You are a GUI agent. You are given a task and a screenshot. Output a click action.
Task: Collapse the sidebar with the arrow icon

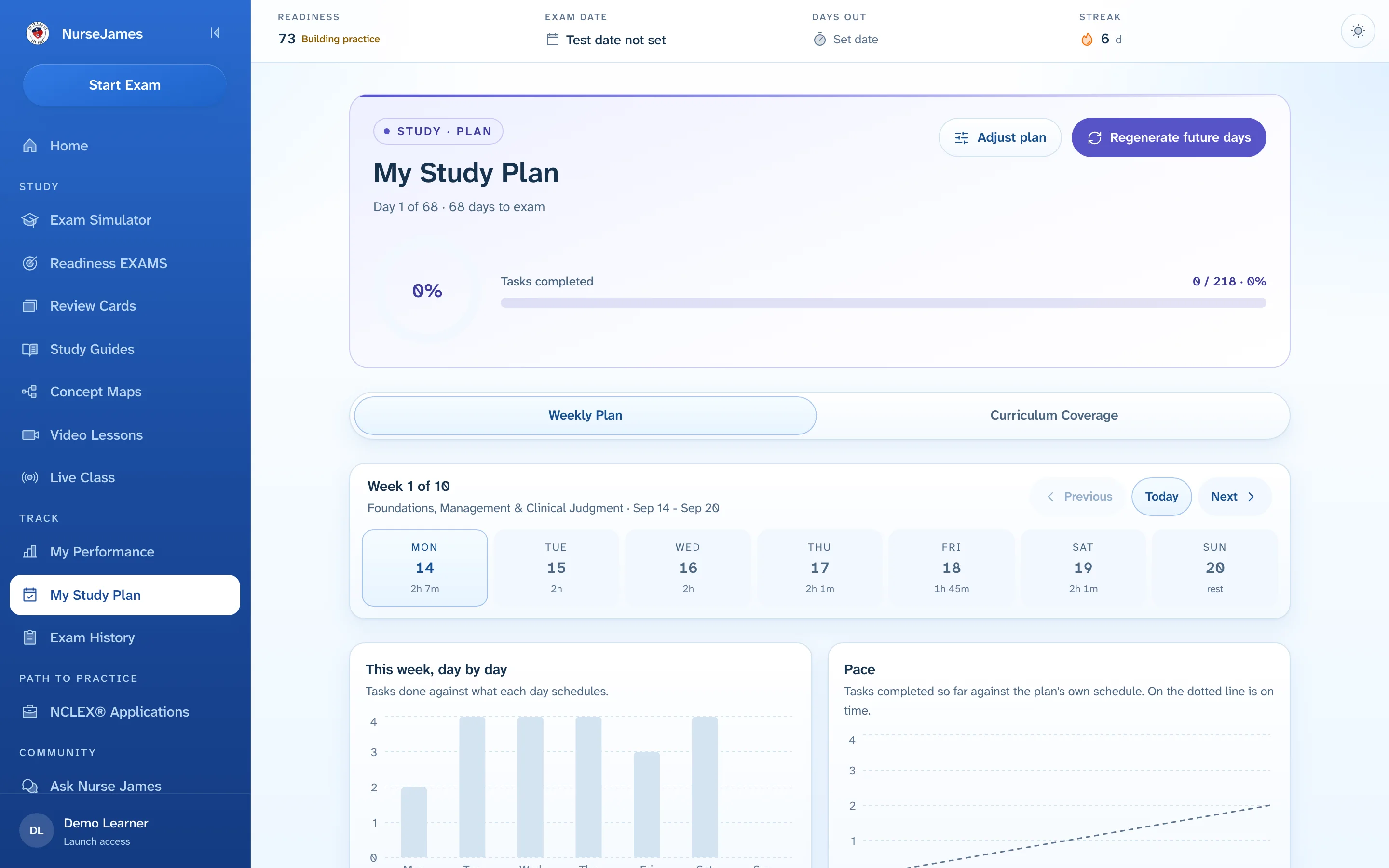coord(215,33)
